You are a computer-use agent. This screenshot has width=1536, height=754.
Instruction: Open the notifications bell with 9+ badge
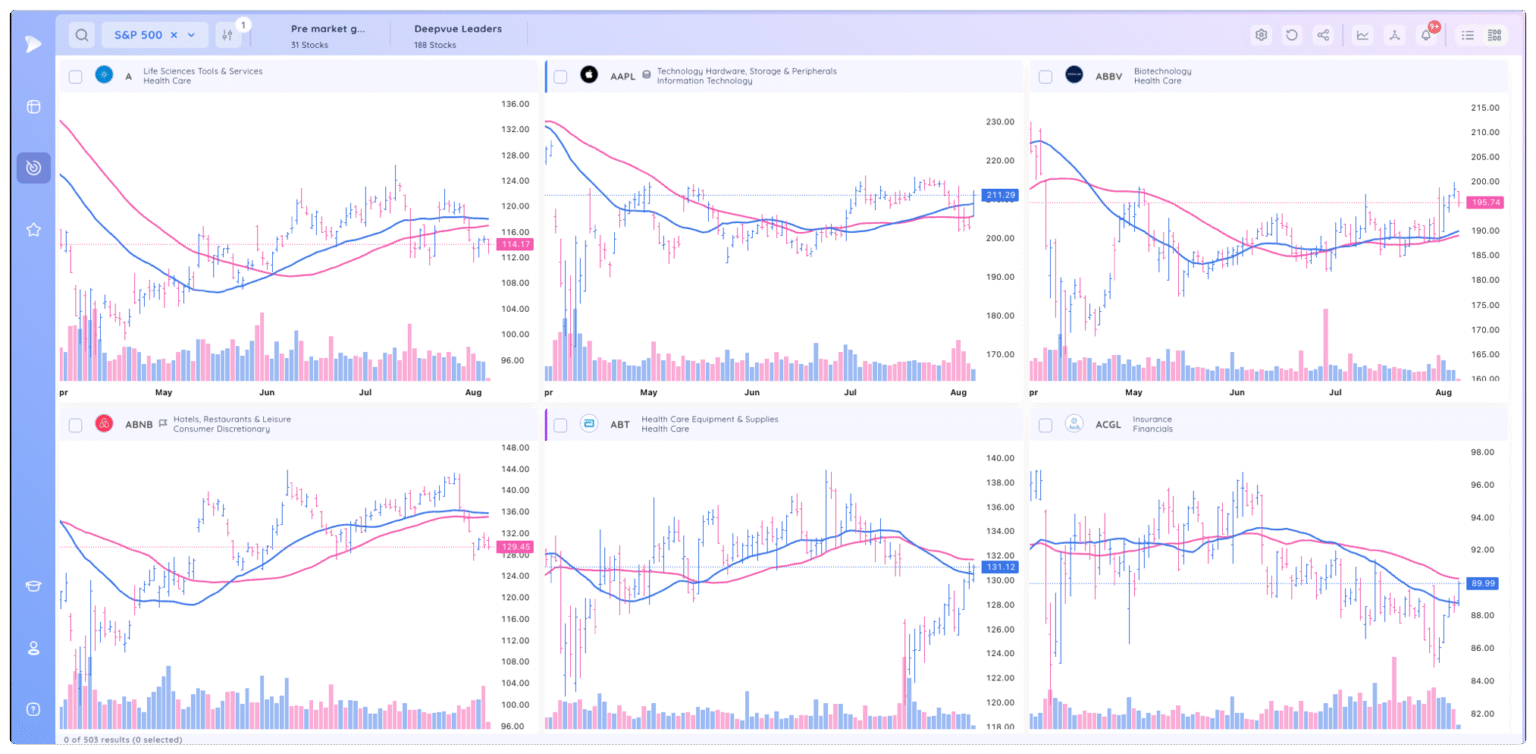coord(1426,34)
